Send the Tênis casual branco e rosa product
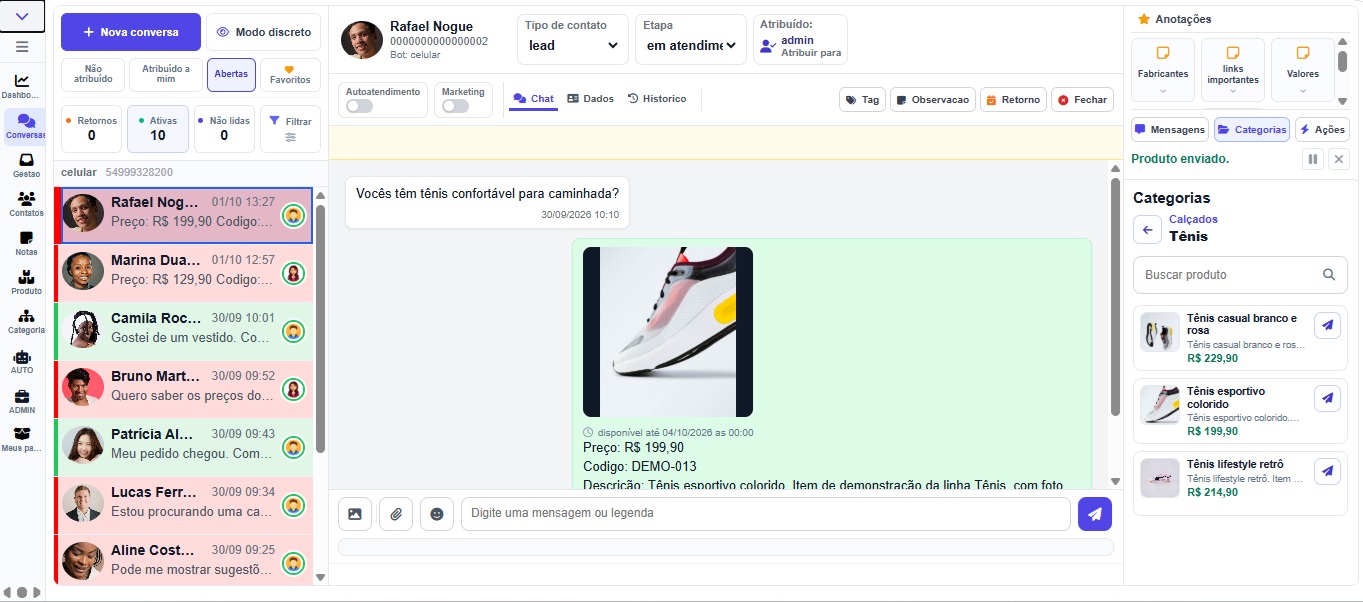 tap(1327, 324)
